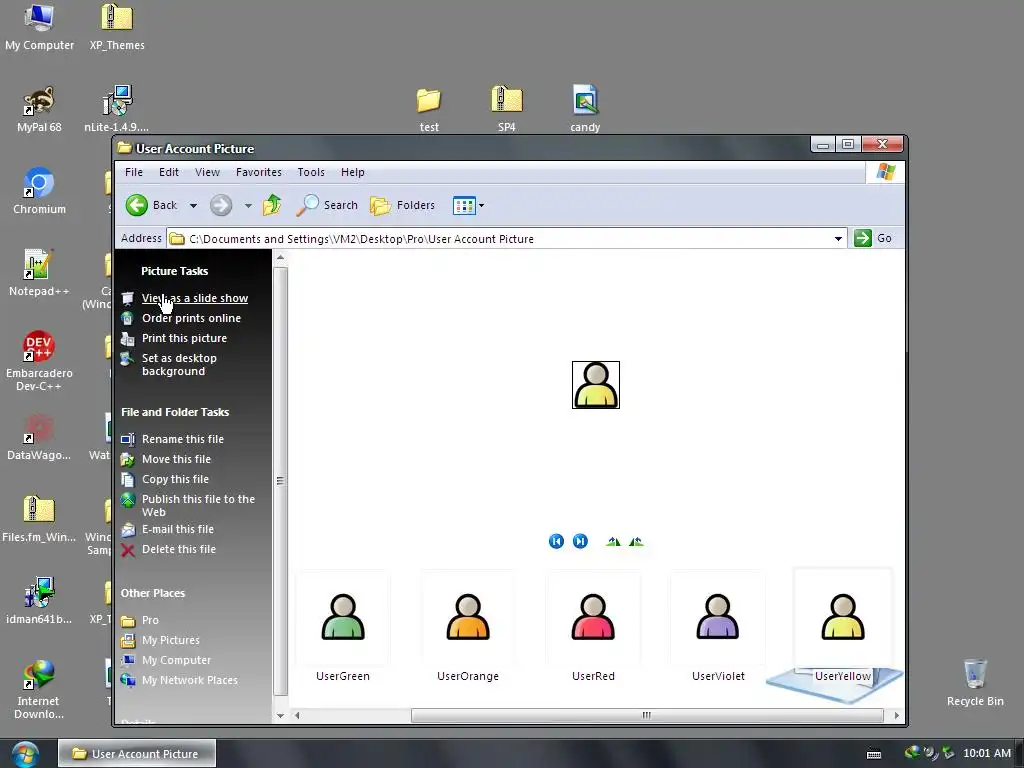Open My Network Places link

point(189,680)
